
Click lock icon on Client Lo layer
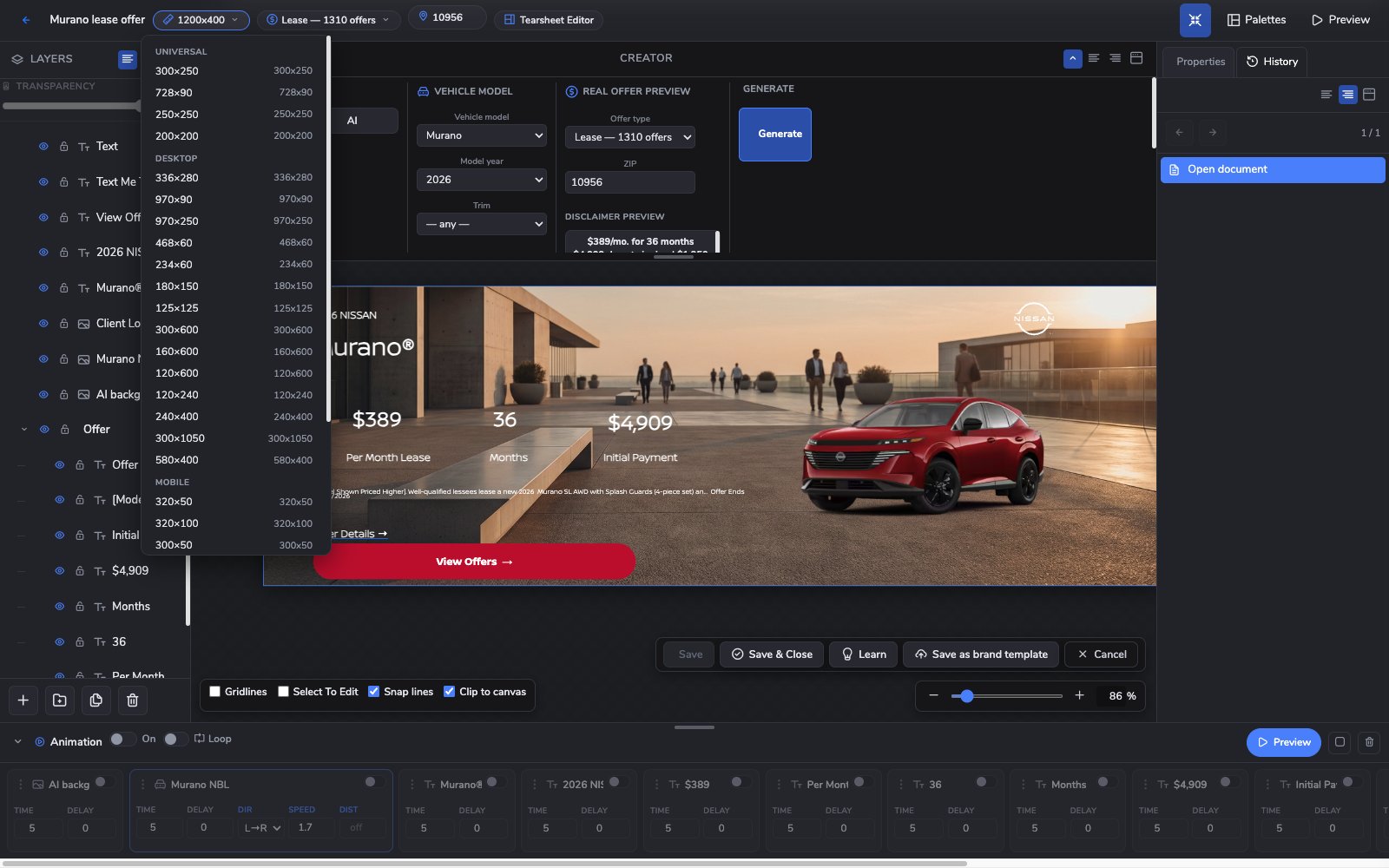pyautogui.click(x=64, y=324)
